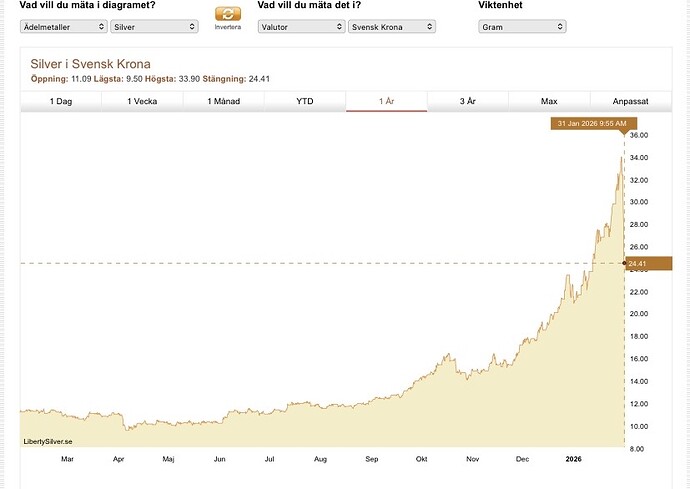
Task: Show the Max chart range
Action: (x=549, y=101)
